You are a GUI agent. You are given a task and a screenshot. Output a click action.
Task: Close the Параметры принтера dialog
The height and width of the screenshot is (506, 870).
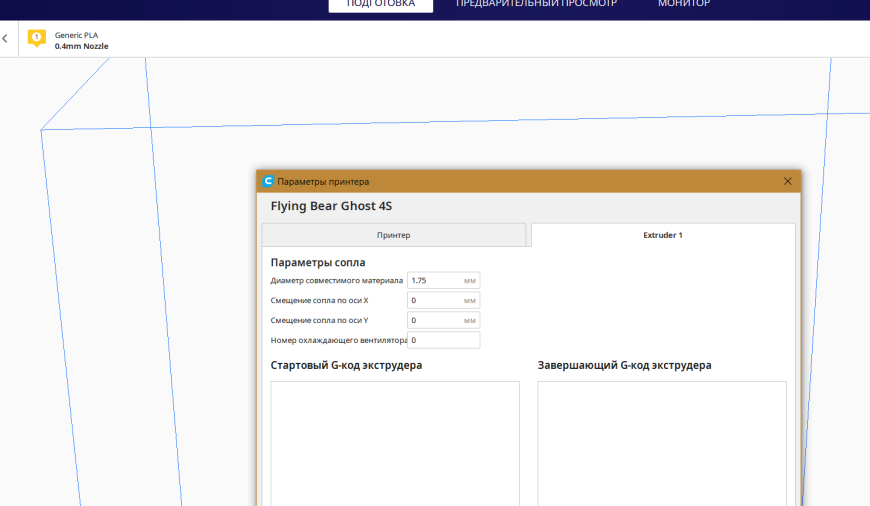[x=787, y=181]
